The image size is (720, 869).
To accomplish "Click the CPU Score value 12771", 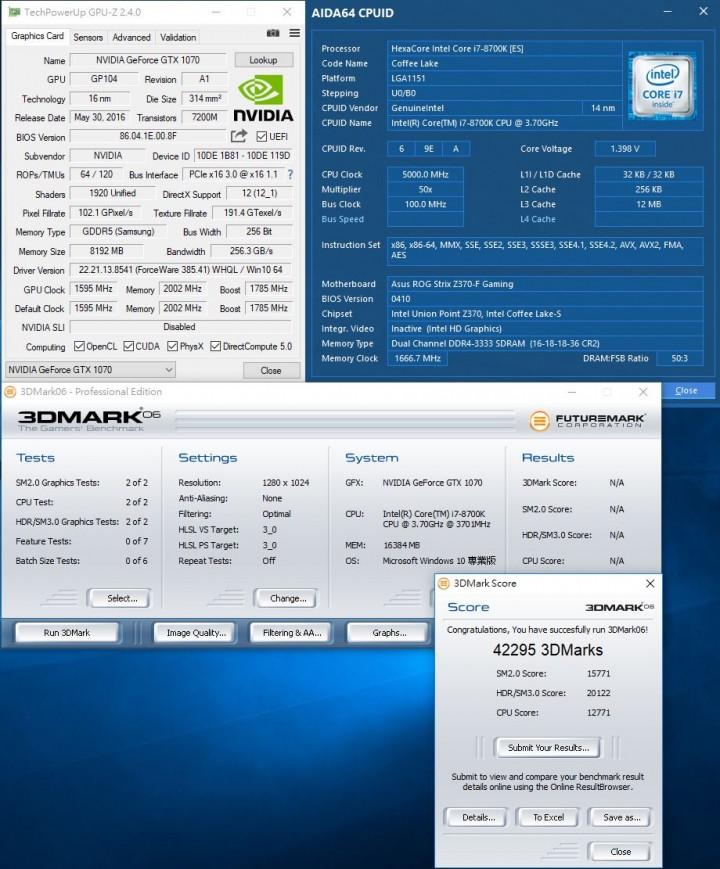I will (x=598, y=713).
